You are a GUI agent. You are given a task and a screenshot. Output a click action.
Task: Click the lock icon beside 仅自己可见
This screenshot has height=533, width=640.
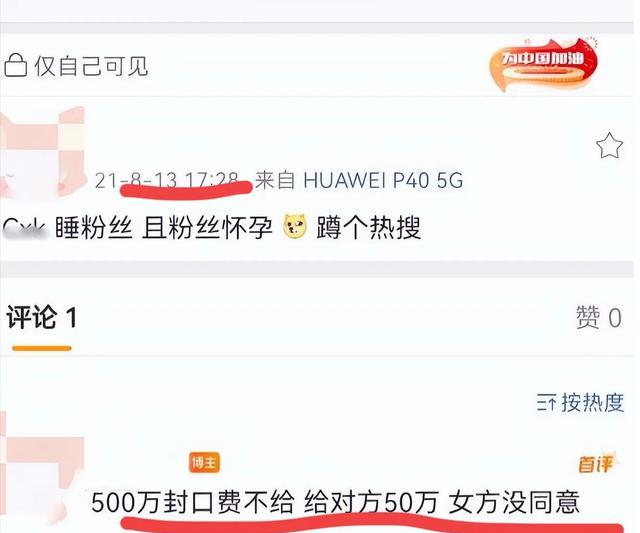point(15,65)
